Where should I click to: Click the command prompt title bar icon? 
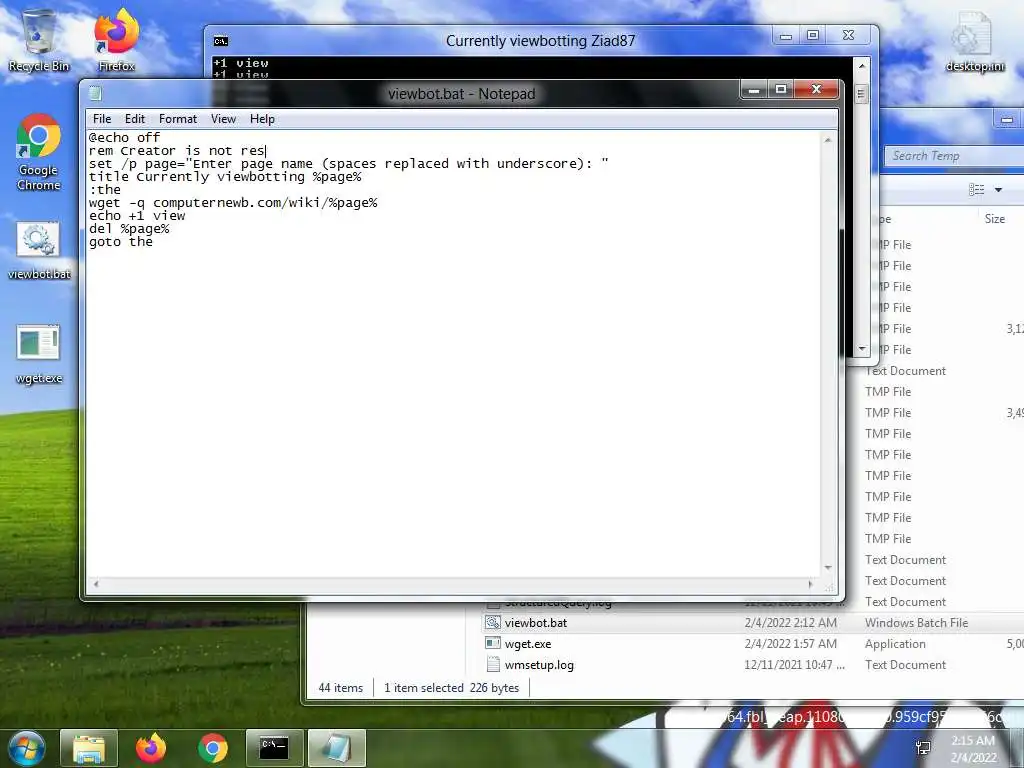click(x=221, y=41)
